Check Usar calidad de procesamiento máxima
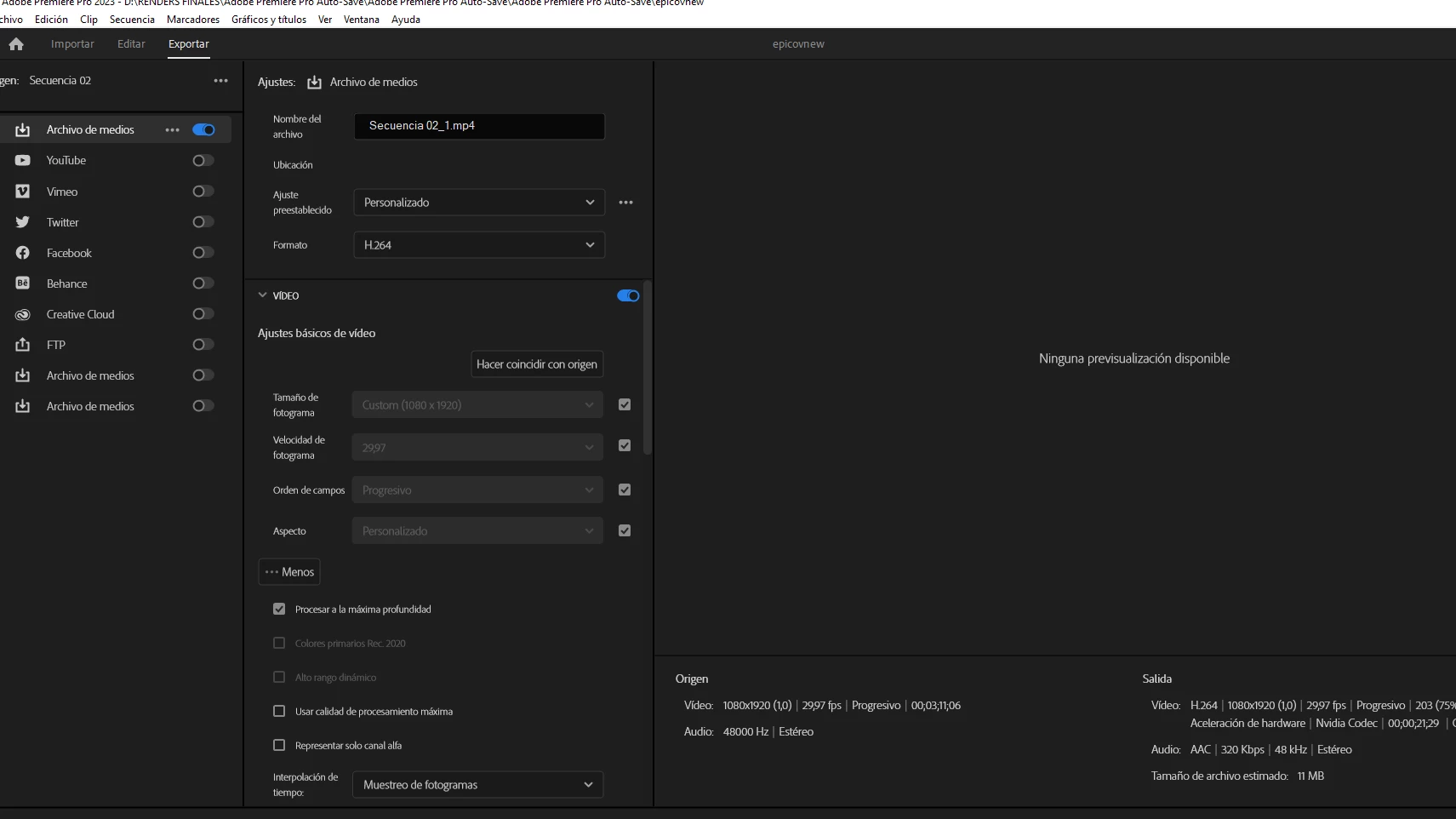 (x=279, y=712)
